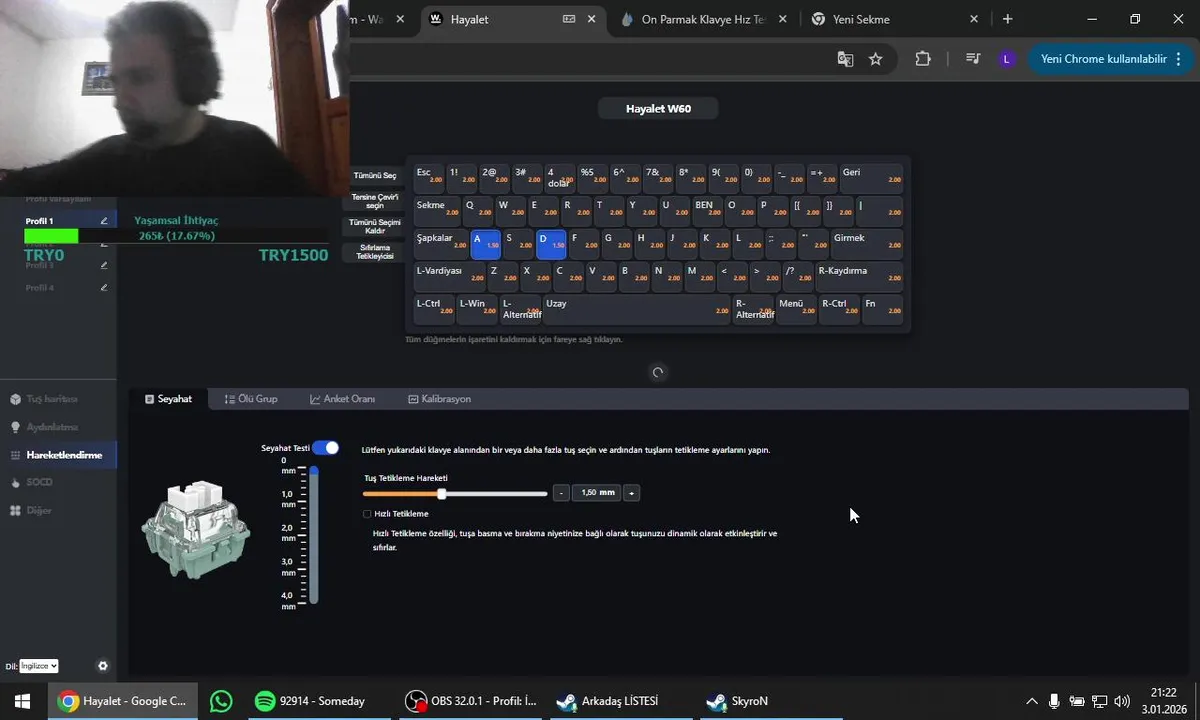
Task: Open WhatsApp from the taskbar
Action: pyautogui.click(x=221, y=701)
